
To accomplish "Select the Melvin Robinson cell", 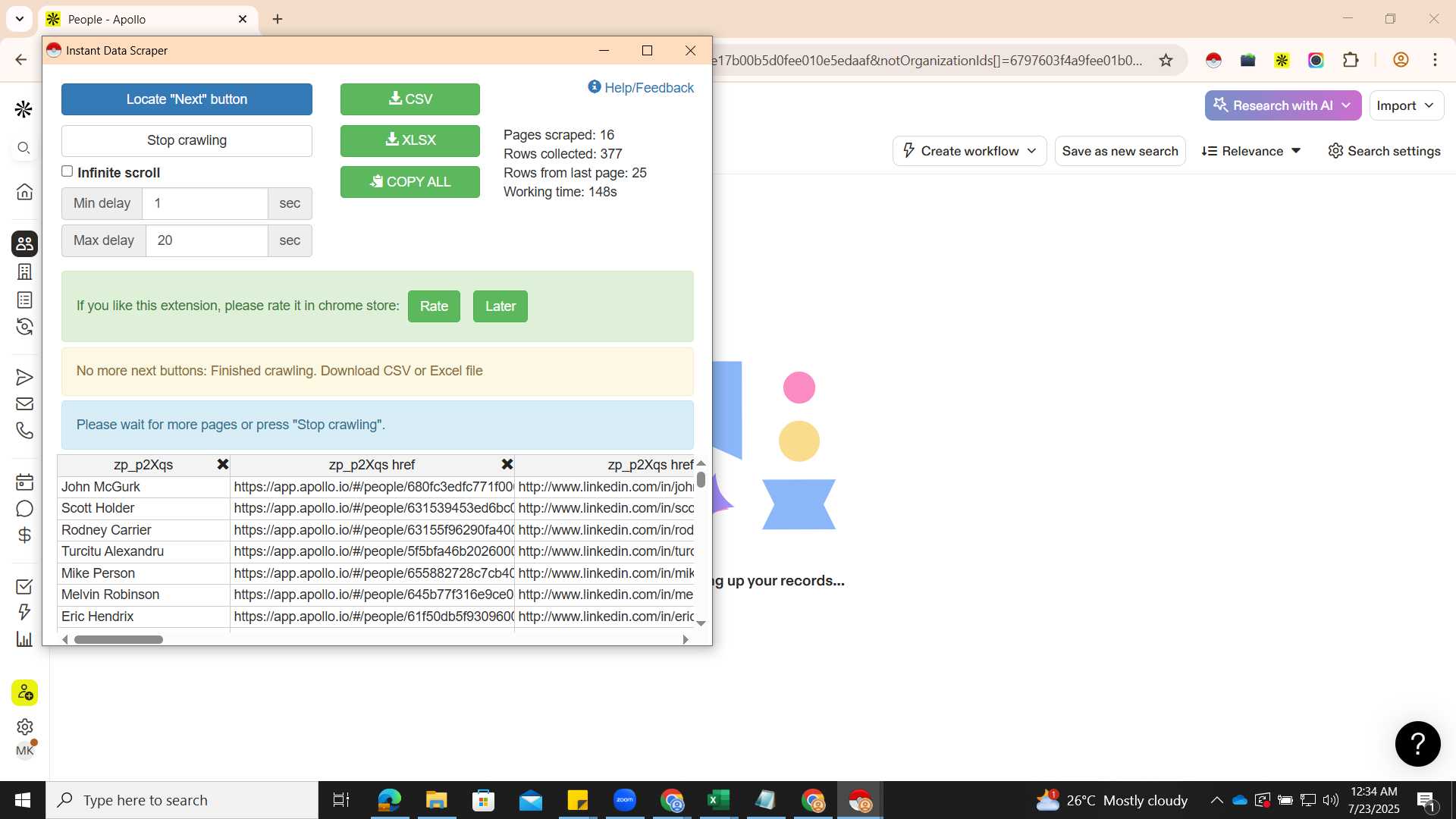I will click(143, 595).
